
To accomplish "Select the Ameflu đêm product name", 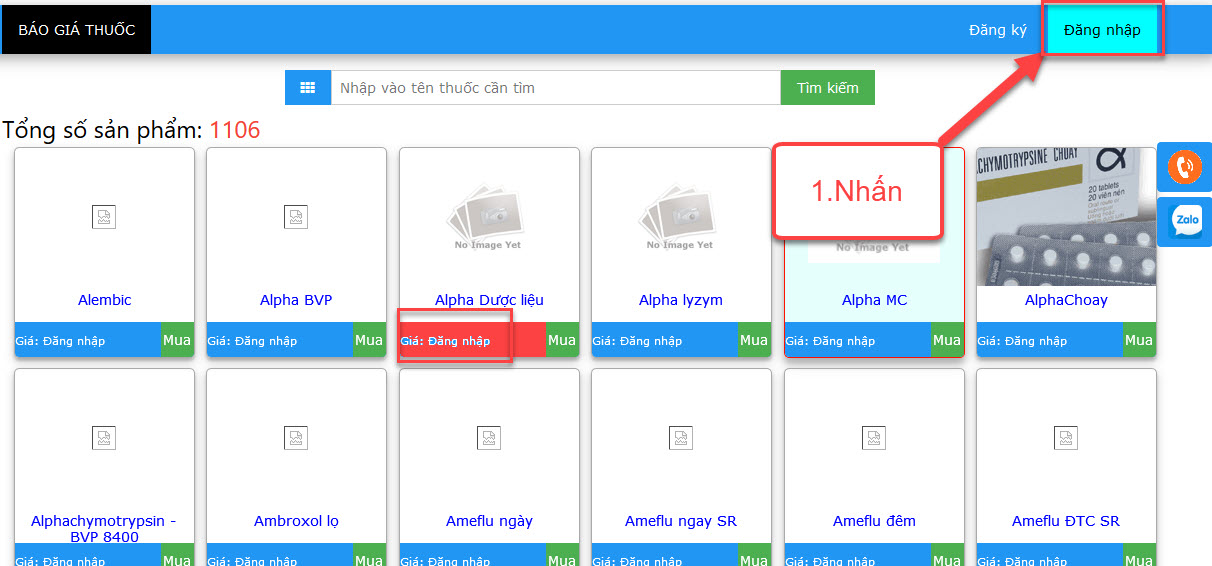I will click(x=874, y=521).
